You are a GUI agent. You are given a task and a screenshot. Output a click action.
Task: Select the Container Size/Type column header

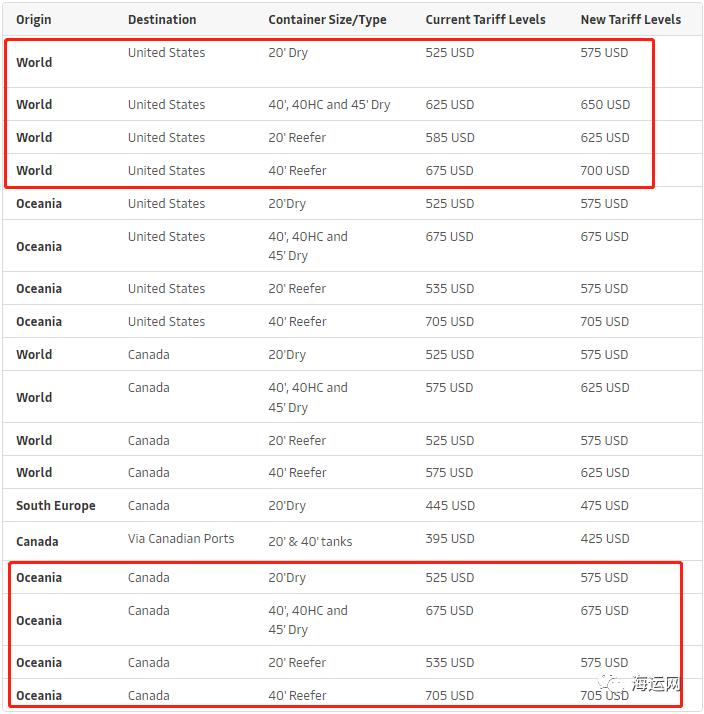click(327, 19)
